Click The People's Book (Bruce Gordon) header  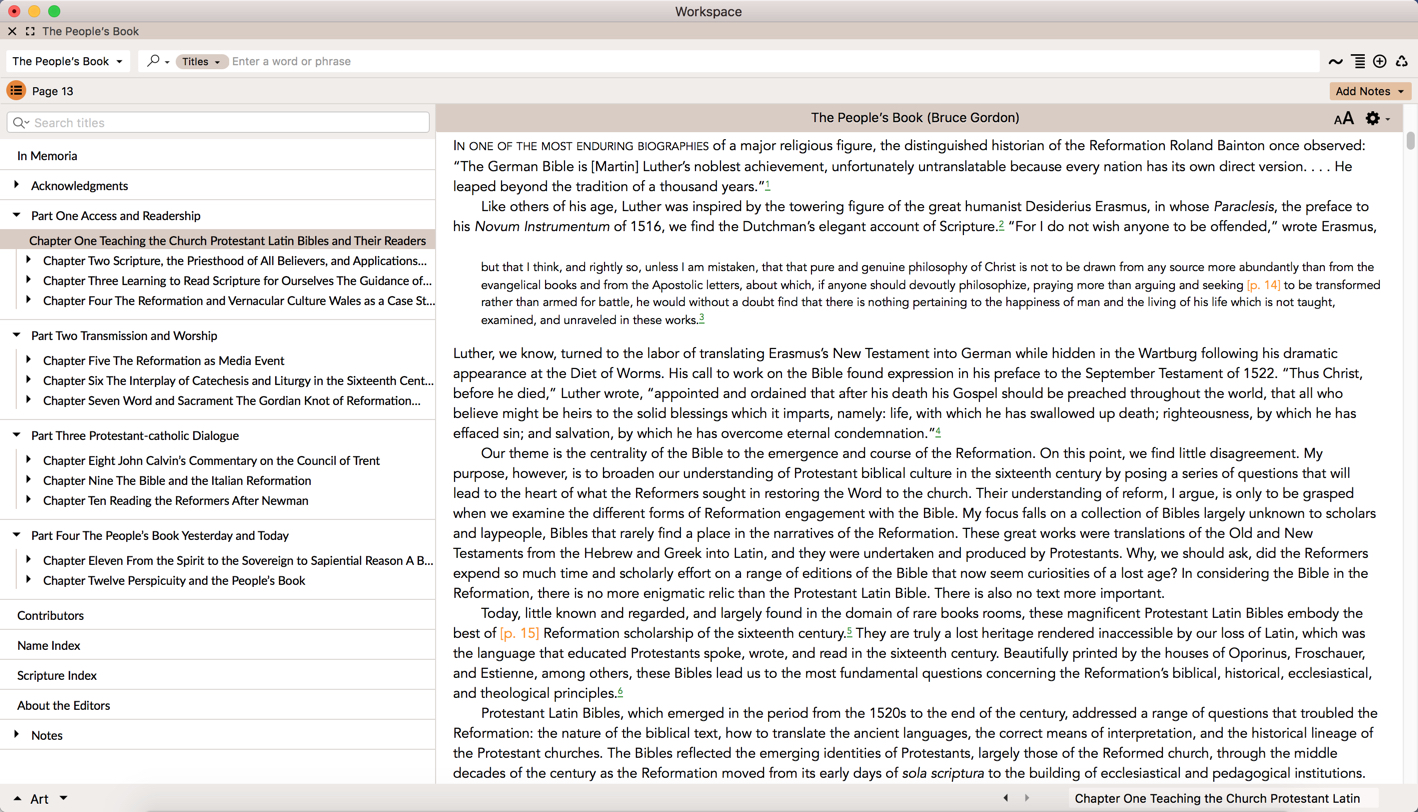915,118
